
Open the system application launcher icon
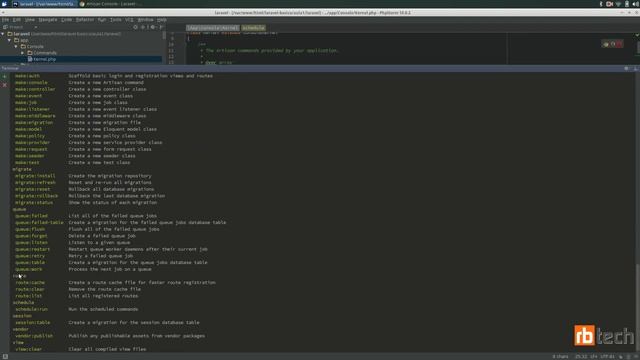[4, 4]
